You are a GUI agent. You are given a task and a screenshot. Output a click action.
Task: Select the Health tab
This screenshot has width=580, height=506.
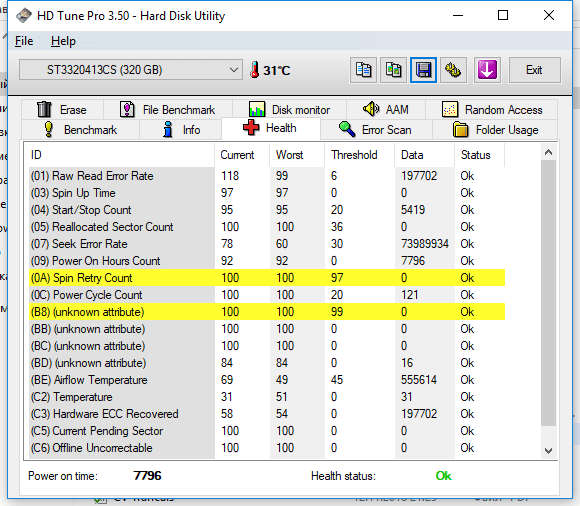click(x=271, y=128)
